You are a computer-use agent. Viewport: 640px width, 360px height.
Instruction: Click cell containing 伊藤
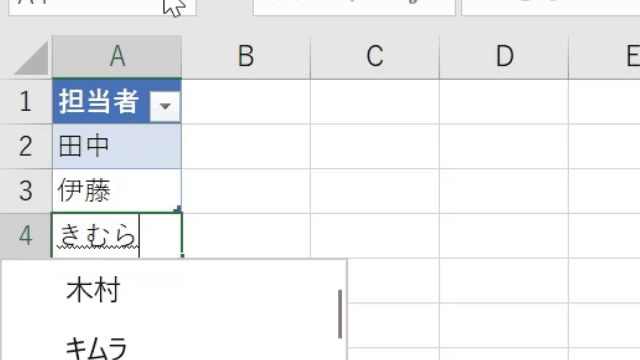[x=117, y=191]
